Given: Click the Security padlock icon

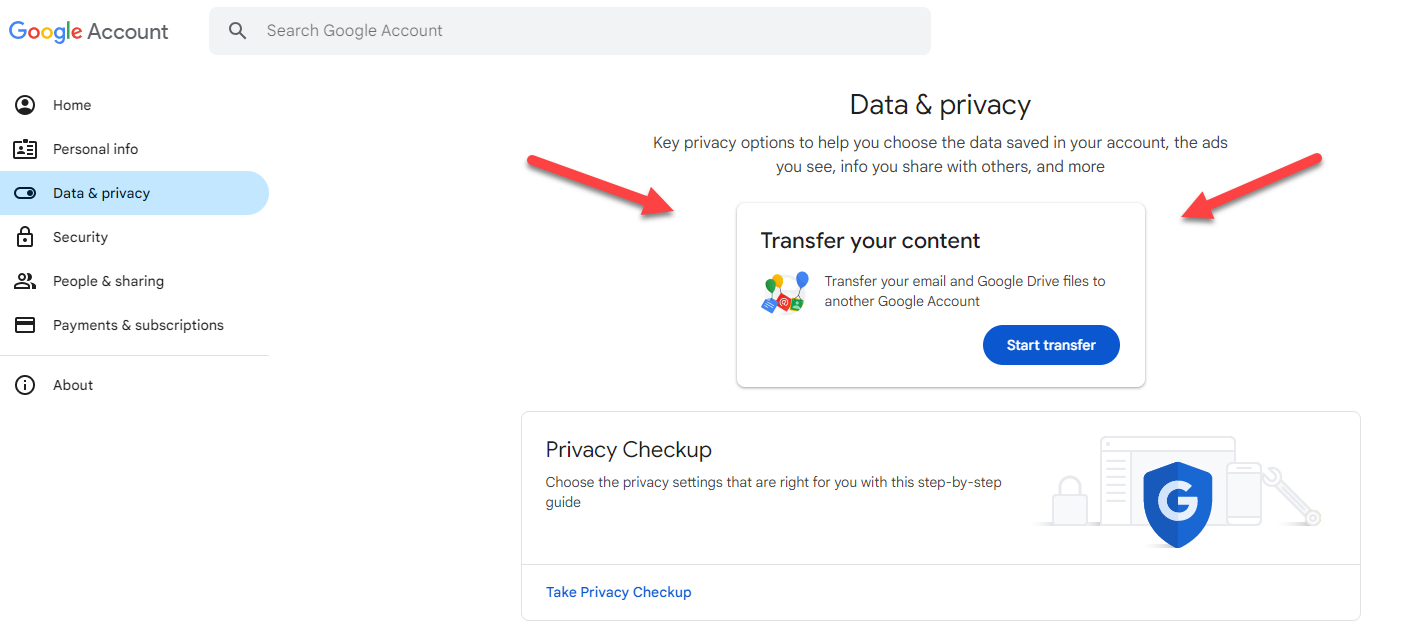Looking at the screenshot, I should pos(25,237).
